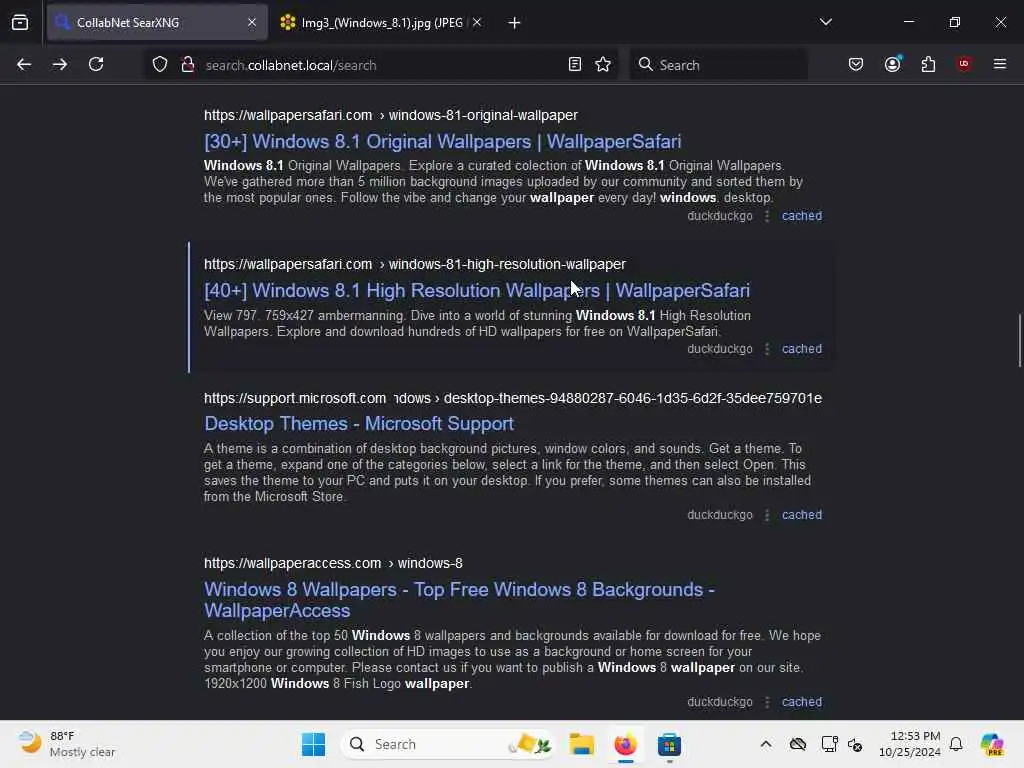Image resolution: width=1024 pixels, height=768 pixels.
Task: Reload the current search page
Action: point(96,65)
